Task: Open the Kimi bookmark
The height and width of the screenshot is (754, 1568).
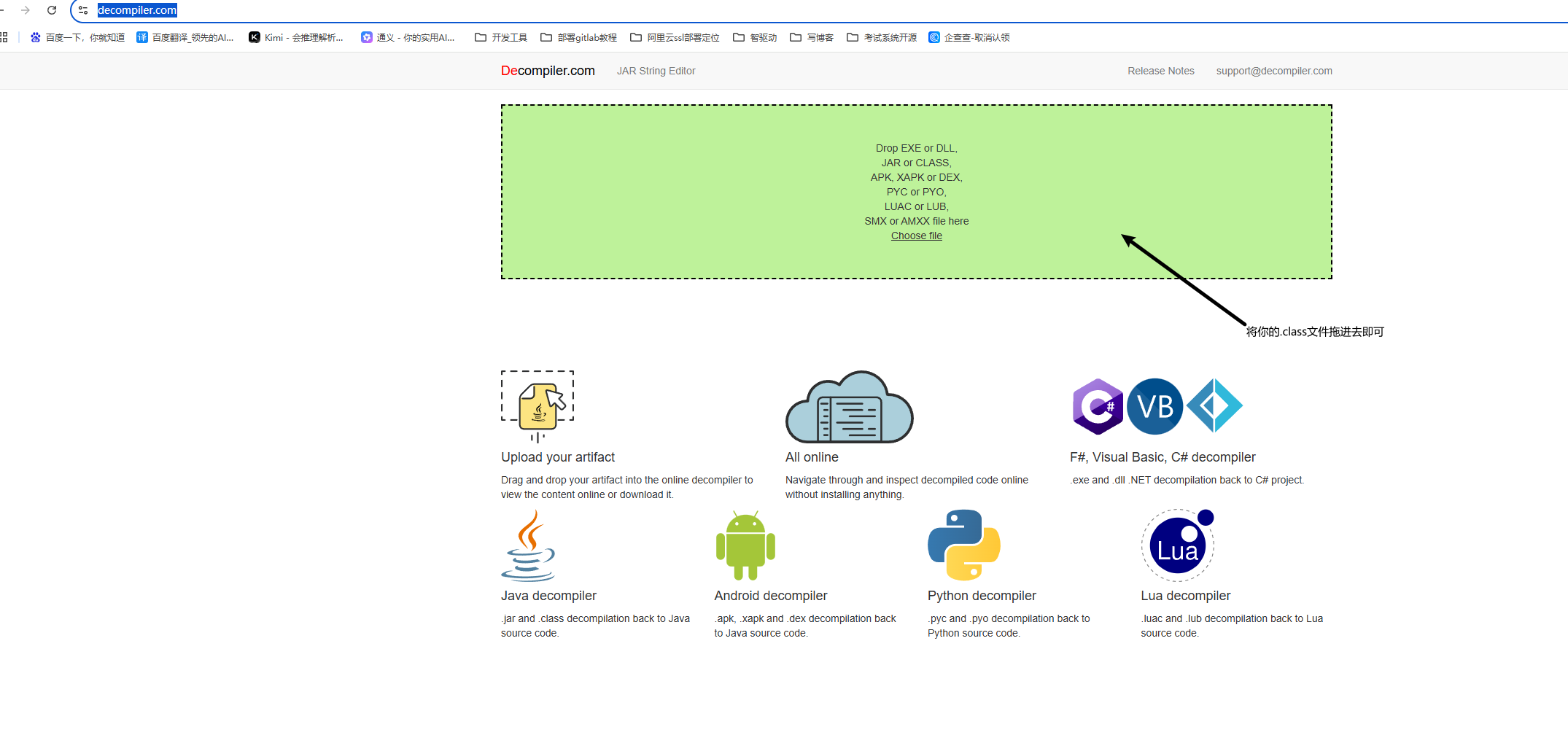Action: pyautogui.click(x=296, y=37)
